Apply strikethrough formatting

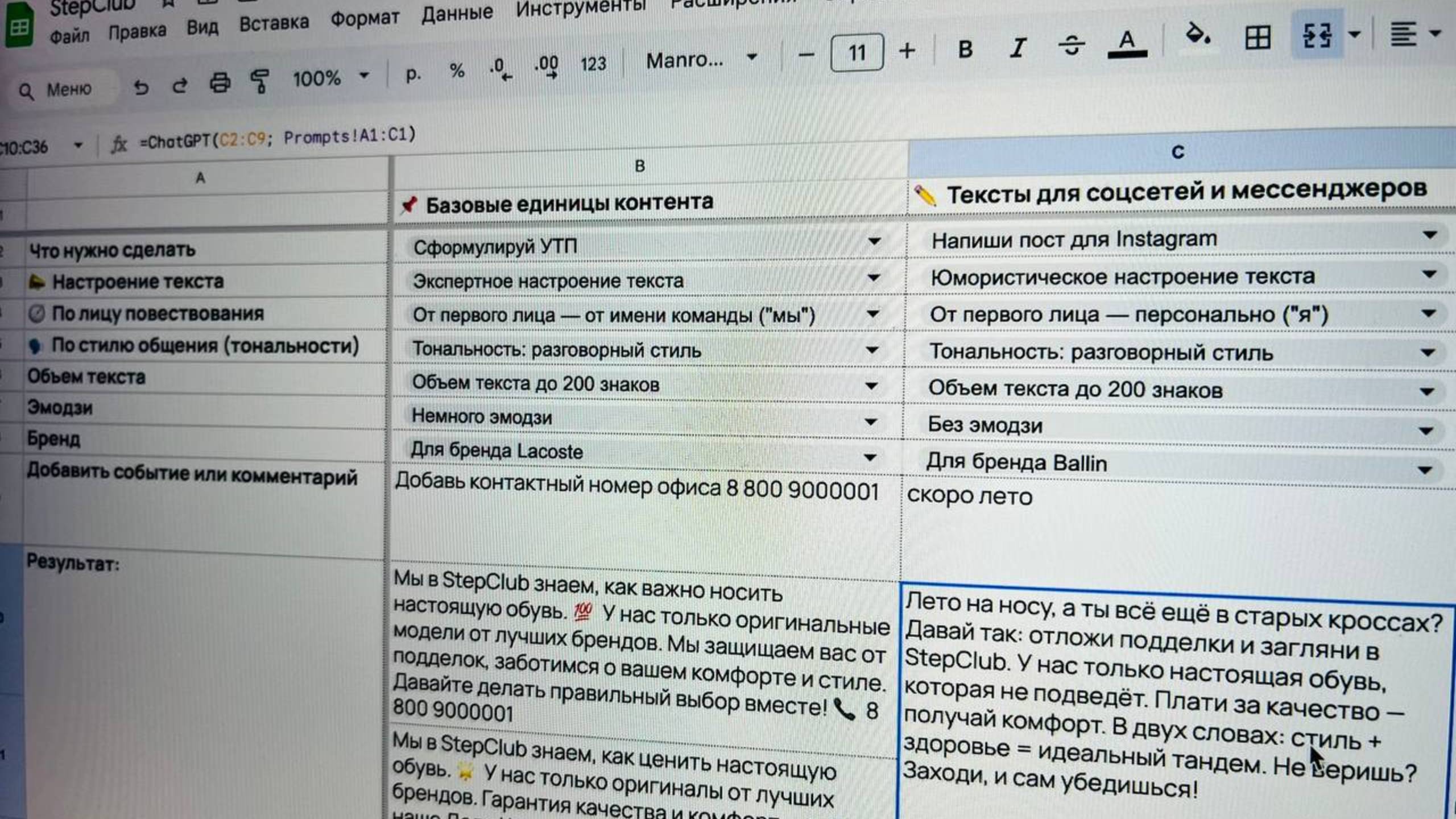[1071, 44]
